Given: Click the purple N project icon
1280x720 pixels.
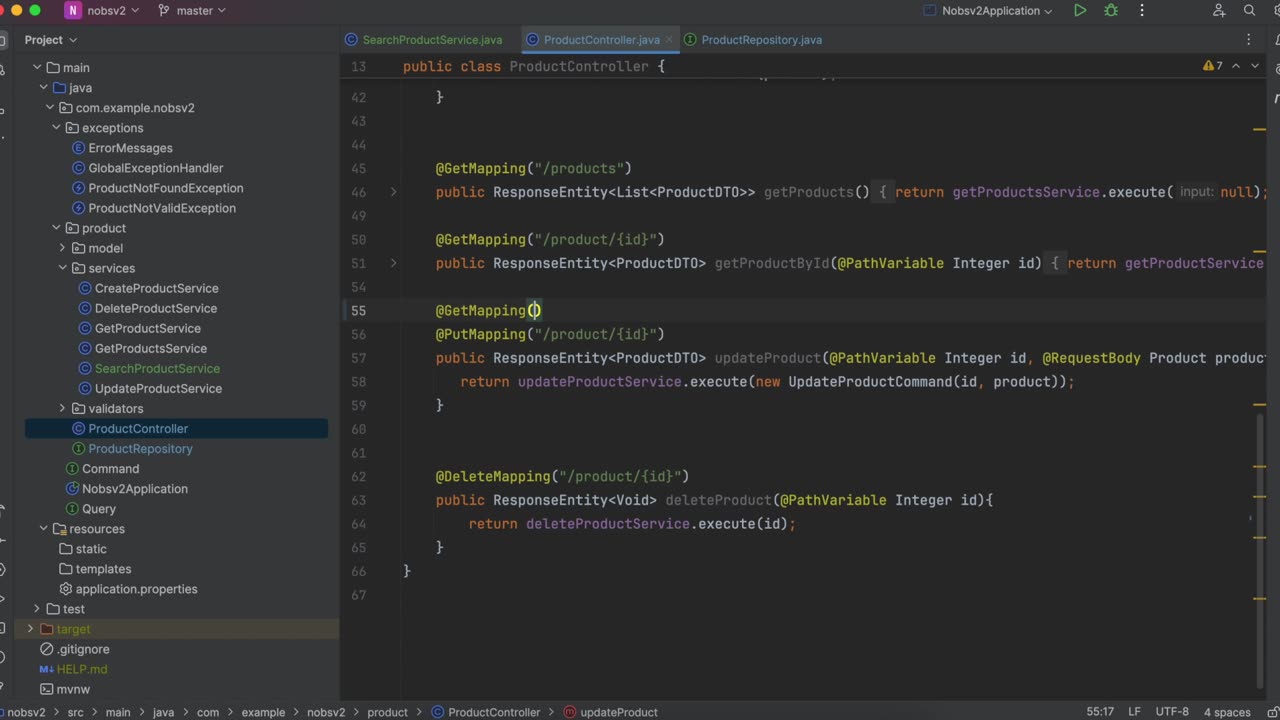Looking at the screenshot, I should click(x=73, y=11).
